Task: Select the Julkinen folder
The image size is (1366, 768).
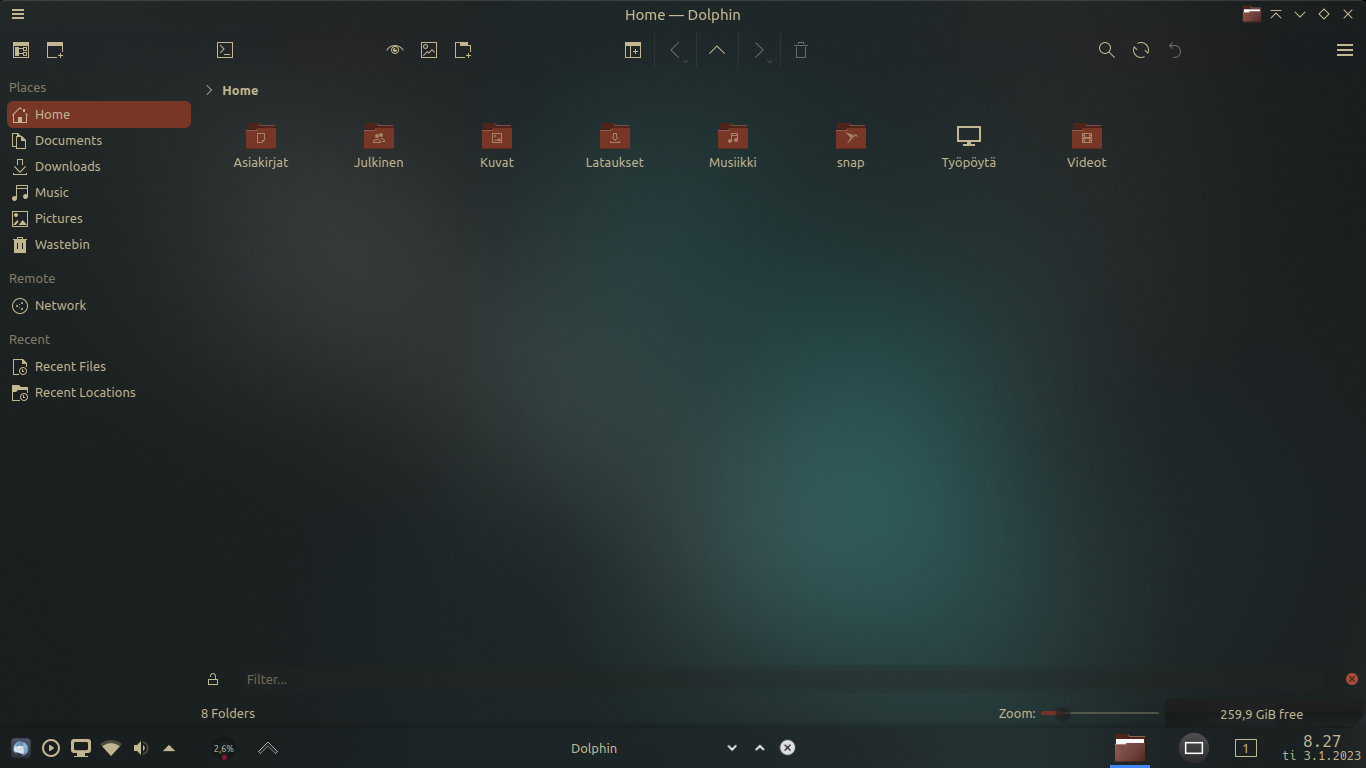Action: coord(379,146)
